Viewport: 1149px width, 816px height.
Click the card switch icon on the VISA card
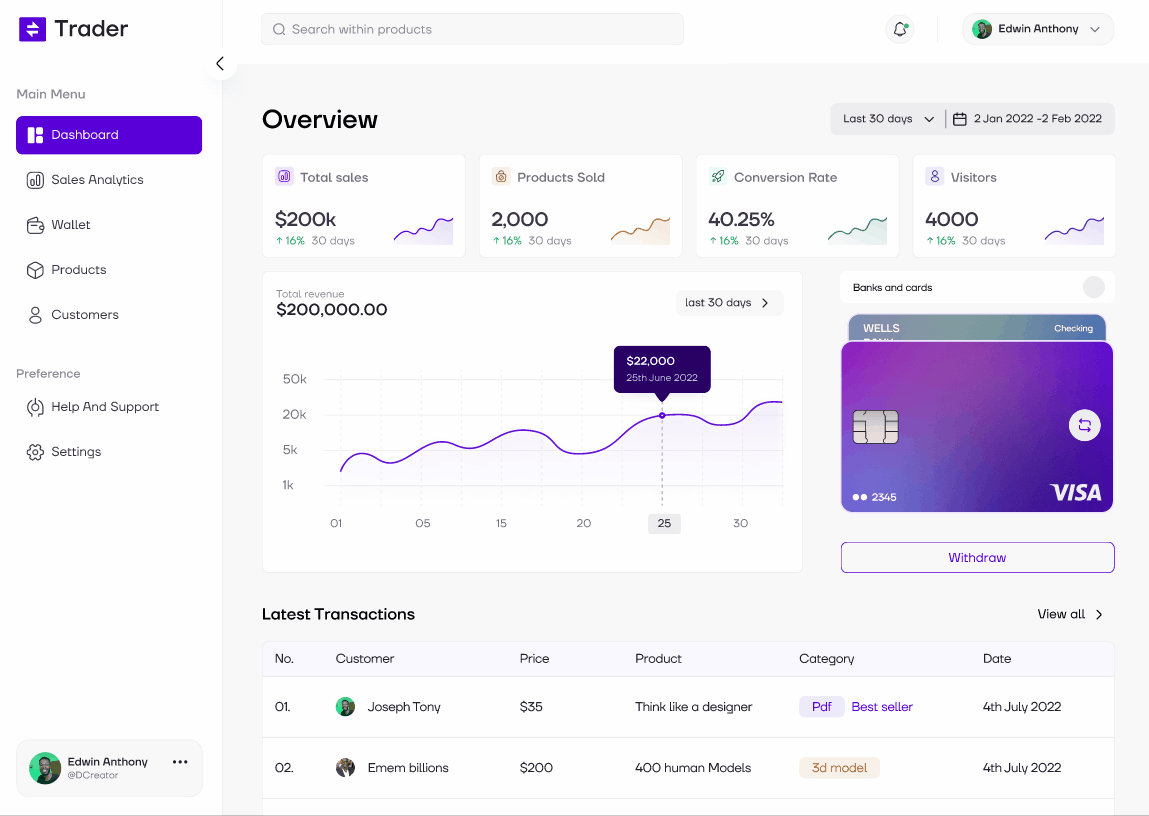[1084, 425]
